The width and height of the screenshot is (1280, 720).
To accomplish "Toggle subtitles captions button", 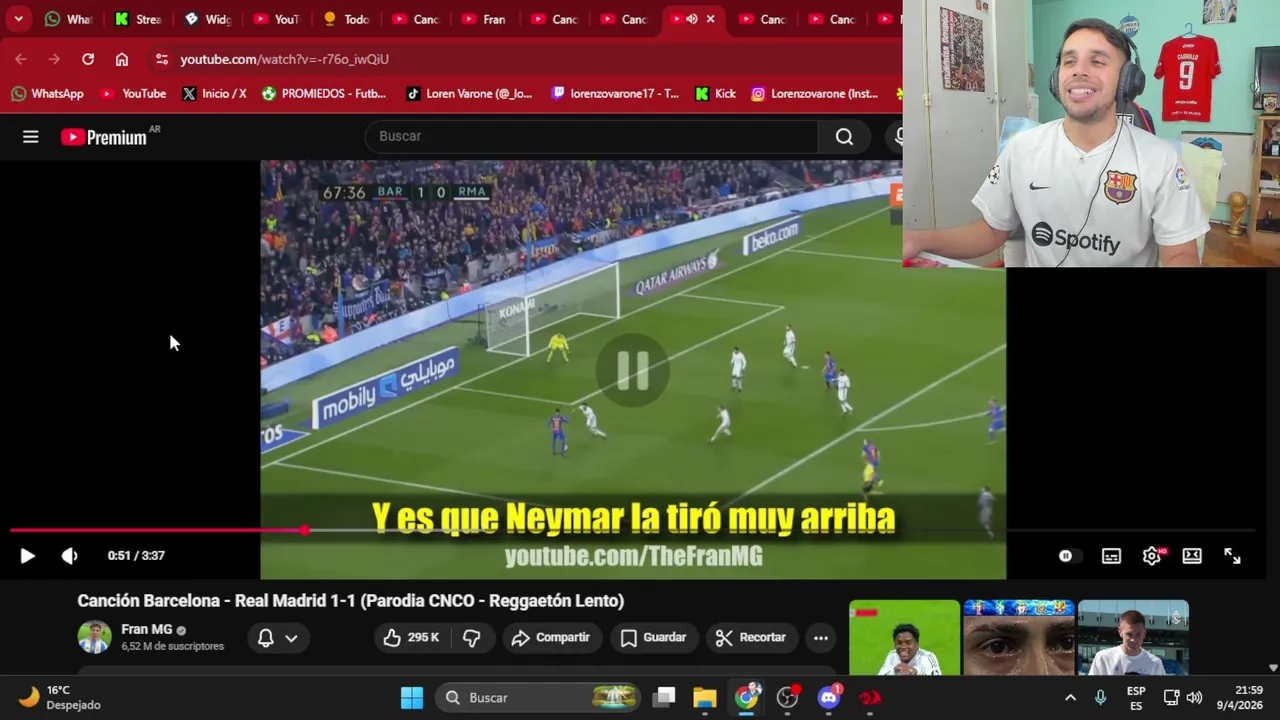I will coord(1111,556).
